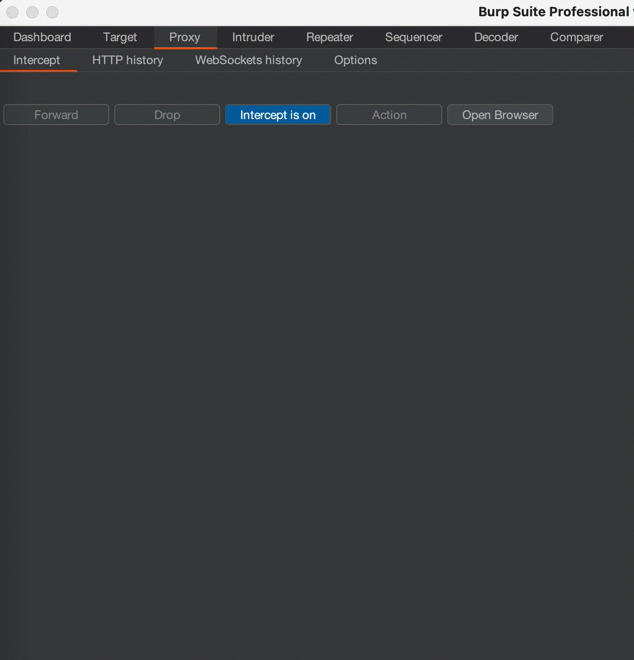Go to the Intruder tab
This screenshot has height=660, width=634.
click(253, 37)
